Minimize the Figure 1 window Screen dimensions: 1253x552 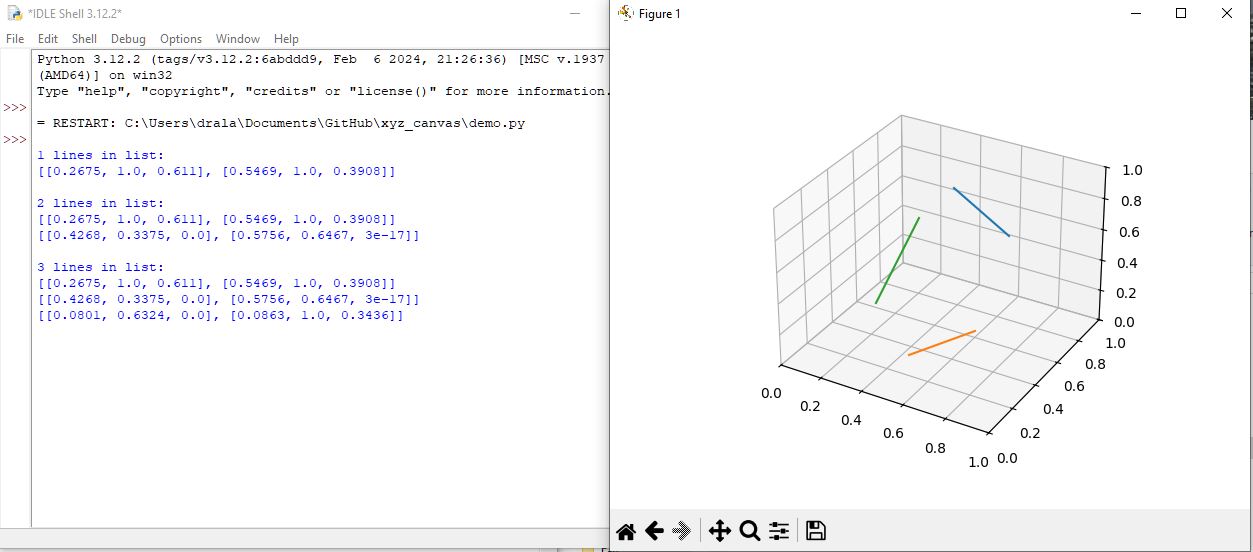tap(1136, 13)
